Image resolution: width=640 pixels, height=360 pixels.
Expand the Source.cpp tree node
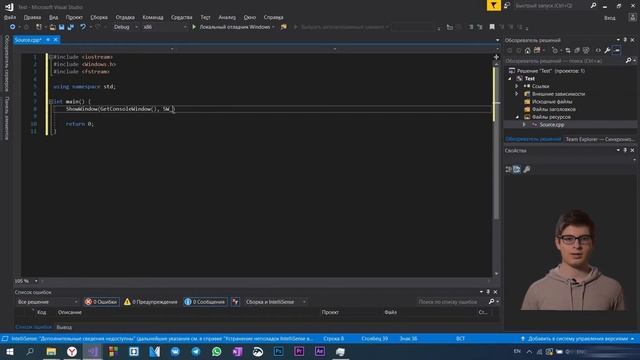[524, 124]
